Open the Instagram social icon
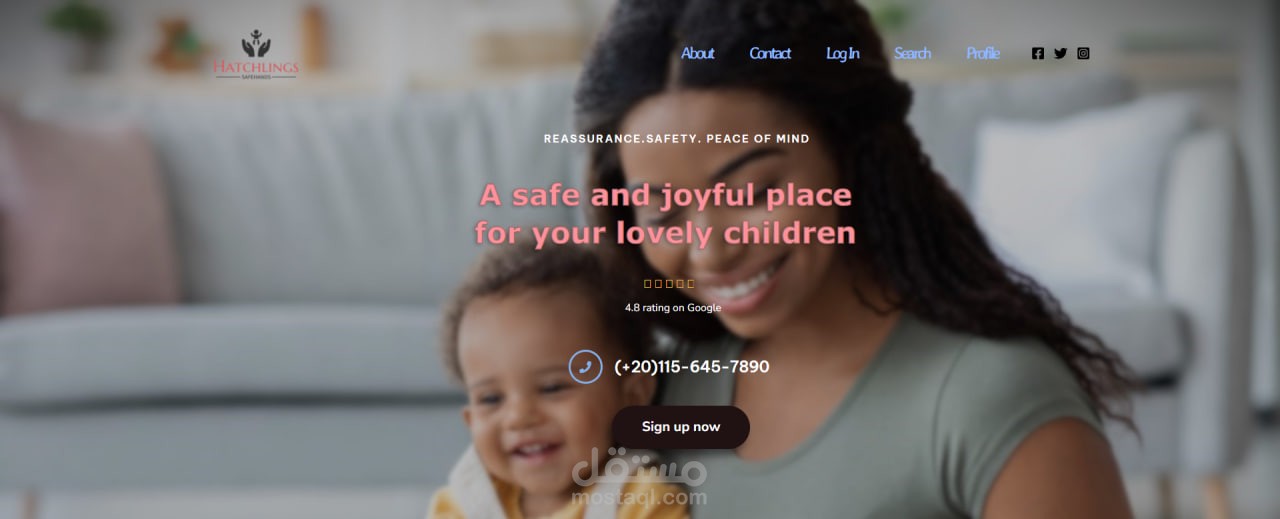1280x519 pixels. tap(1083, 54)
